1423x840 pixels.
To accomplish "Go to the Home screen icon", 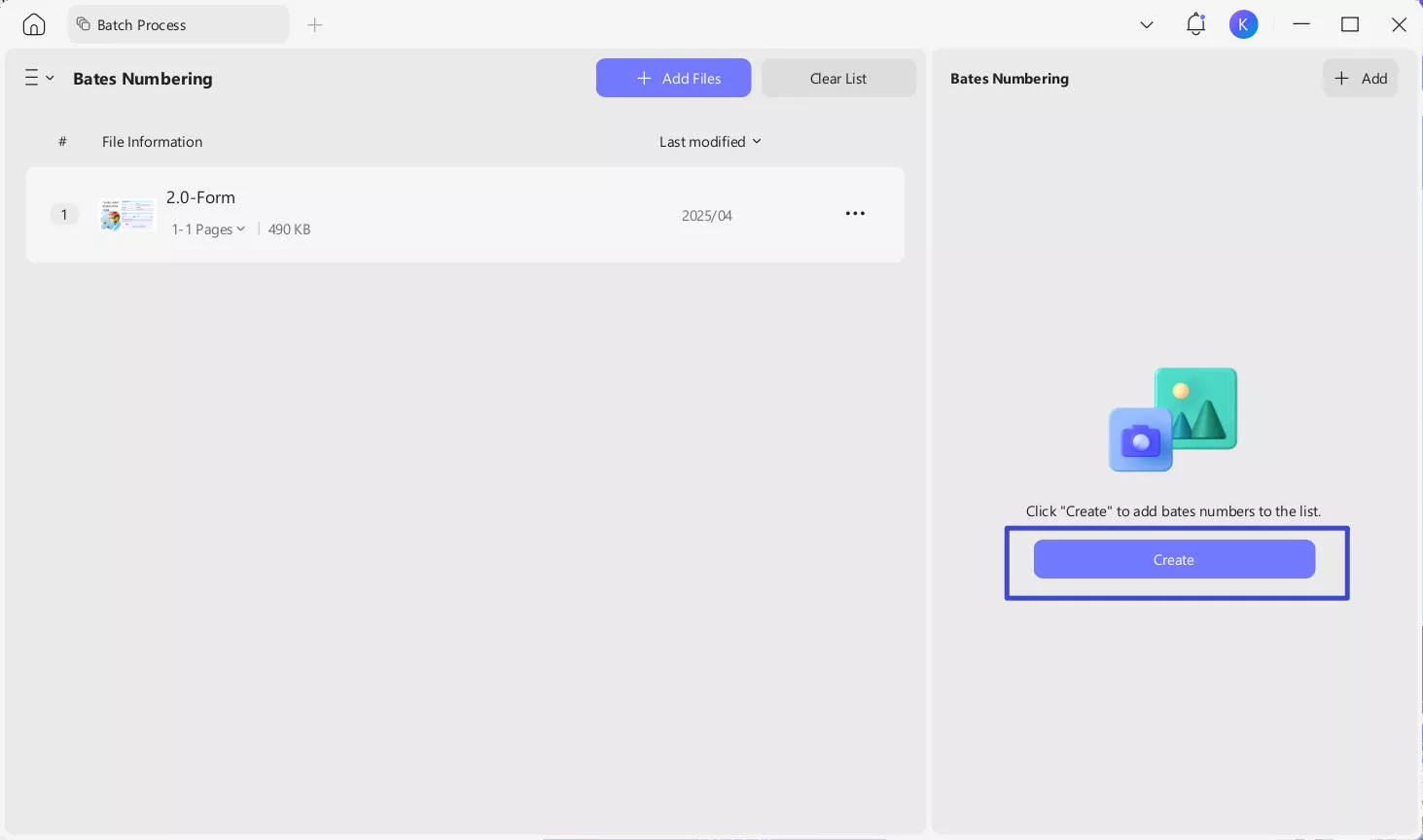I will pos(34,25).
